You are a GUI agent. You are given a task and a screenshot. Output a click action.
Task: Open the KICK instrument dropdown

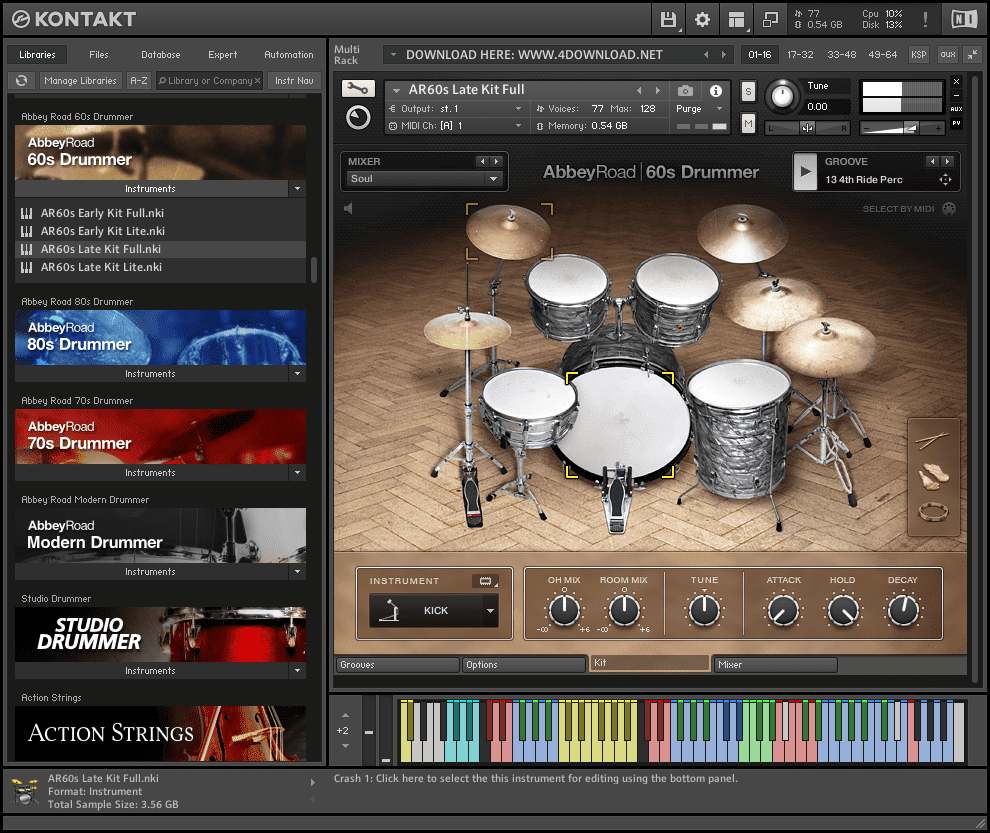(x=490, y=610)
